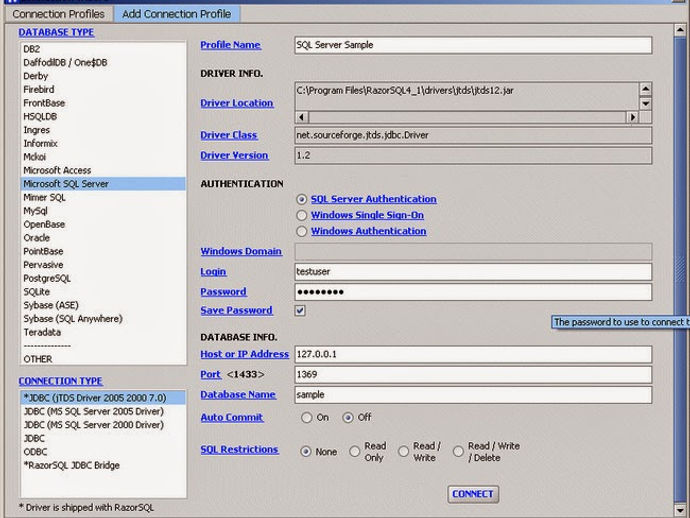Click the Login field containing testuser
The image size is (690, 518).
point(473,272)
